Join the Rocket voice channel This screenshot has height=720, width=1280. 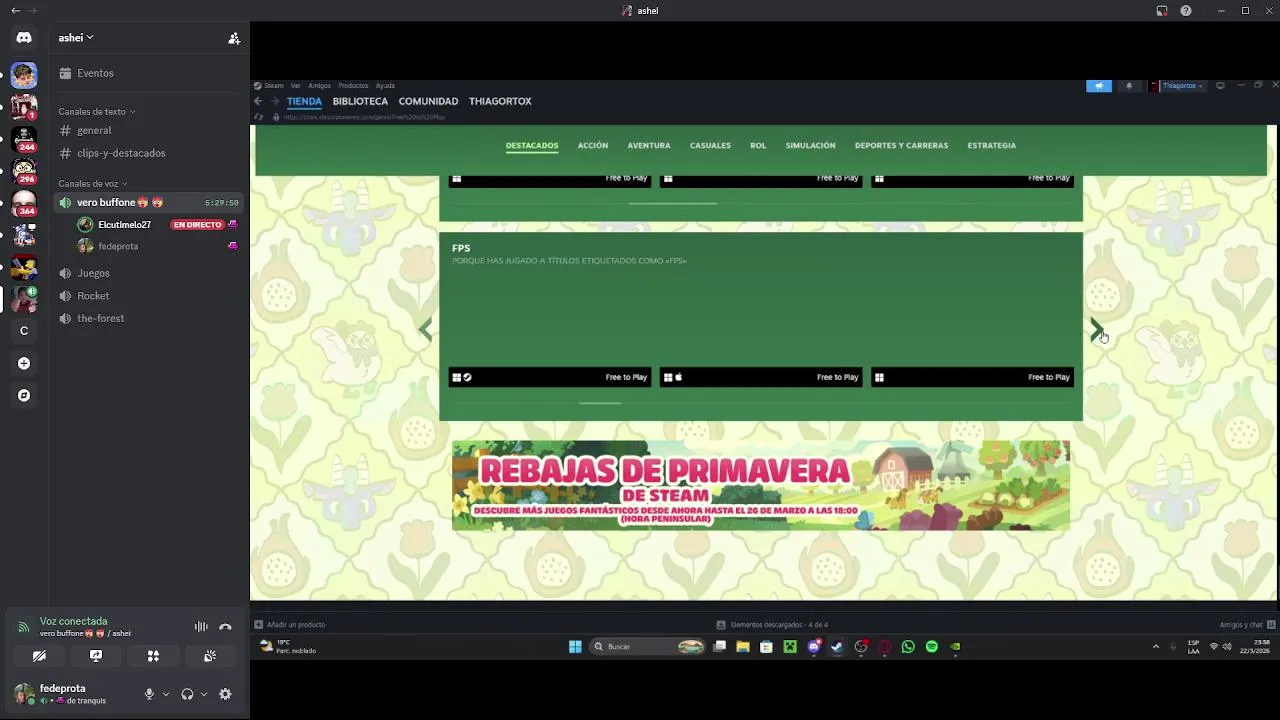(148, 296)
